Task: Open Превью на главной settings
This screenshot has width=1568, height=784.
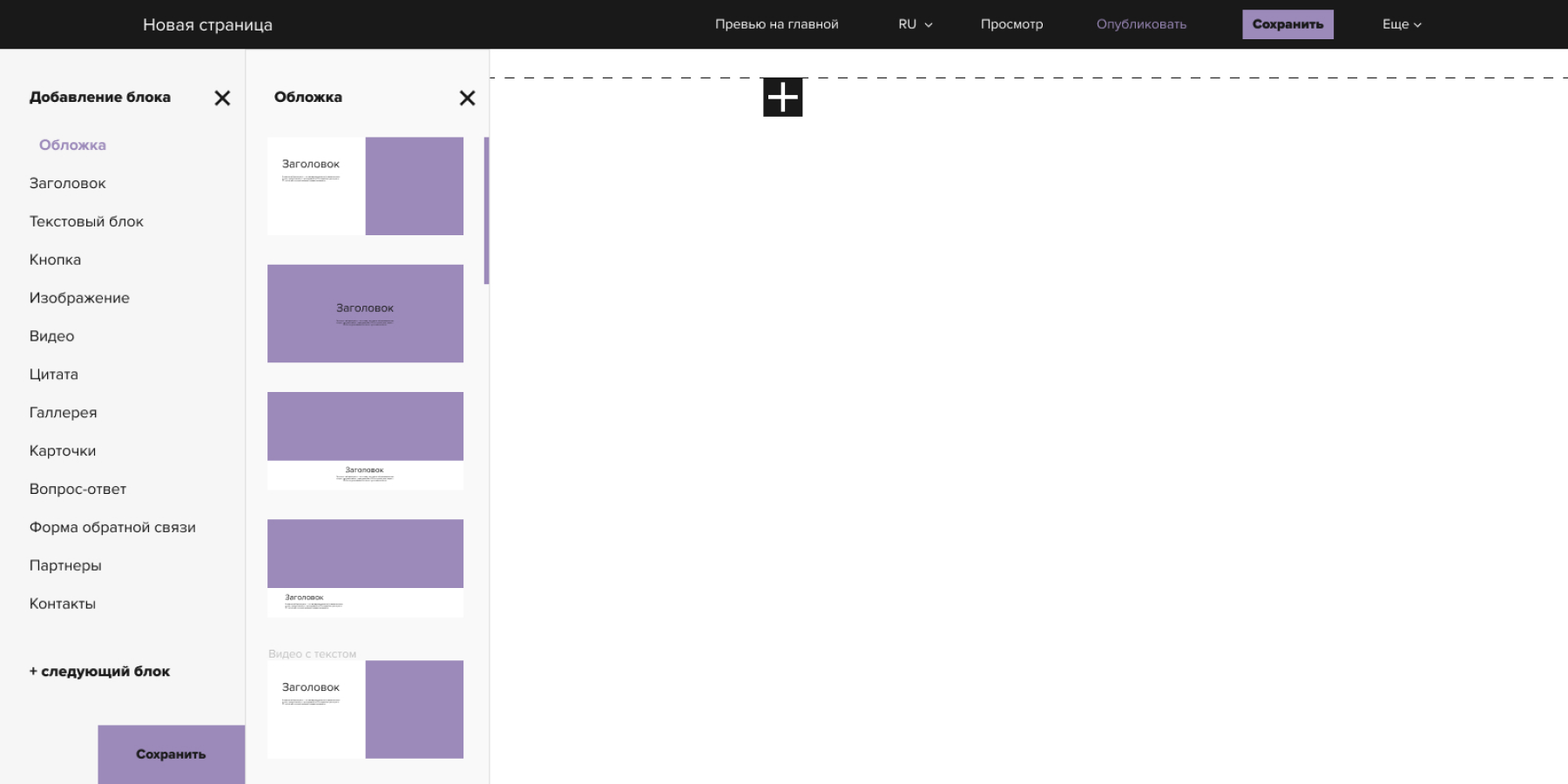Action: (776, 24)
